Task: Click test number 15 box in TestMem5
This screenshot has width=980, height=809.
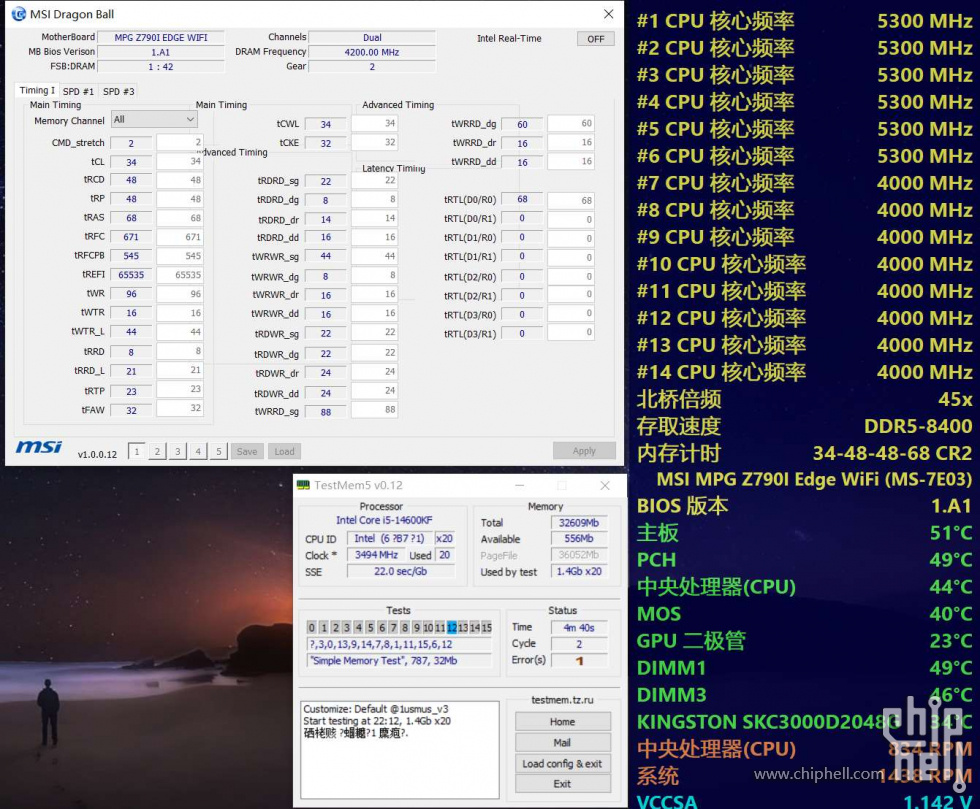Action: click(x=487, y=627)
